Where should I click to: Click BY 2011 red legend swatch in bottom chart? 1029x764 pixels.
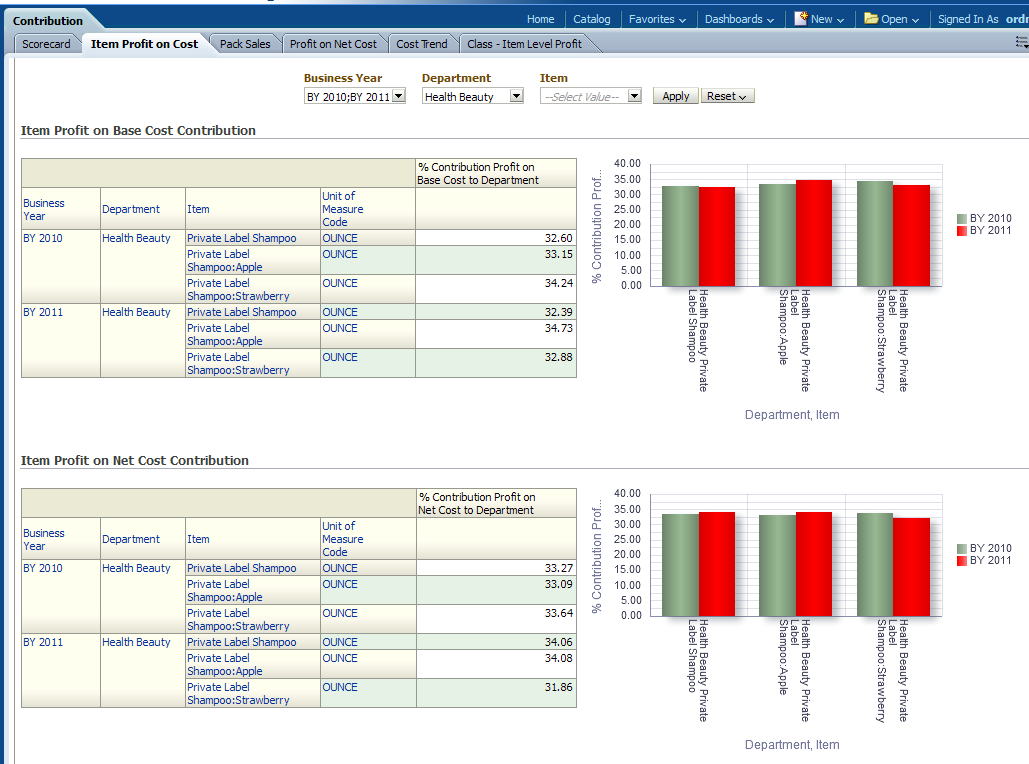962,561
